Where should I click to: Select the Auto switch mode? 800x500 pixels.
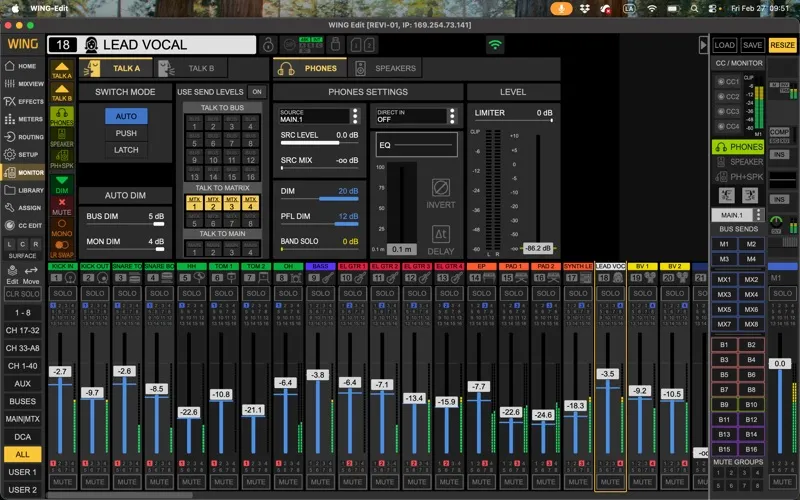126,116
